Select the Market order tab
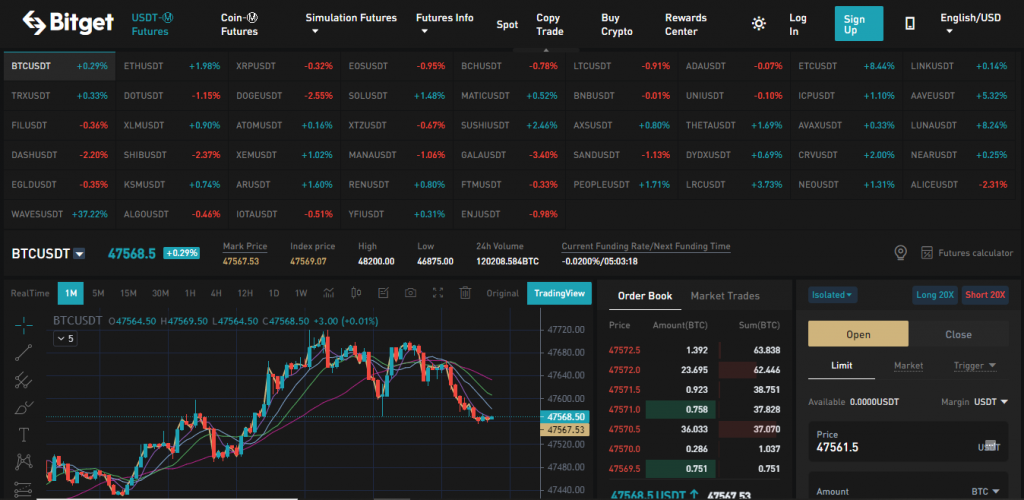Viewport: 1024px width, 500px height. [x=908, y=366]
